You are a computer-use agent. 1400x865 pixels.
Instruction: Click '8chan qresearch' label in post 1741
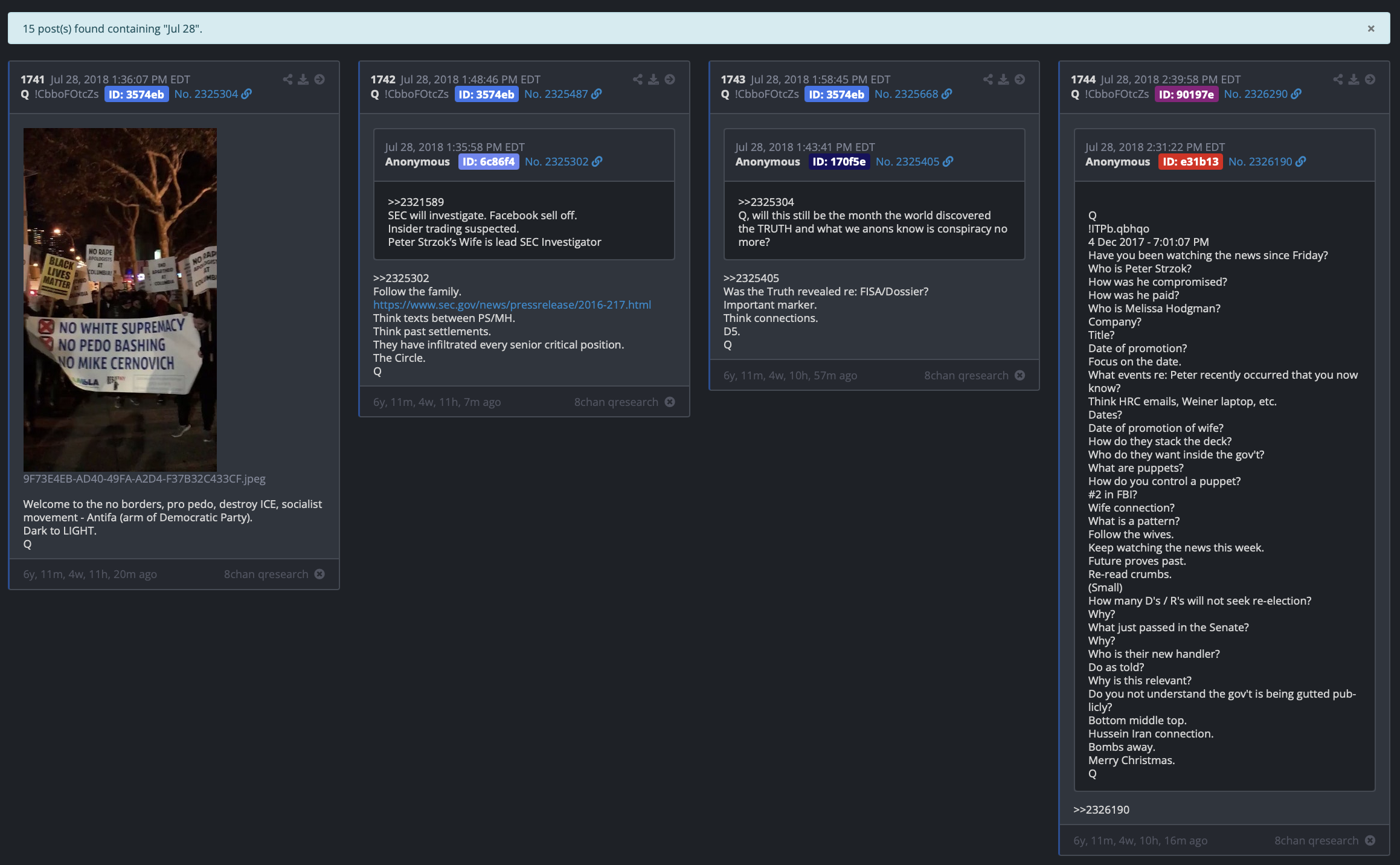tap(266, 574)
